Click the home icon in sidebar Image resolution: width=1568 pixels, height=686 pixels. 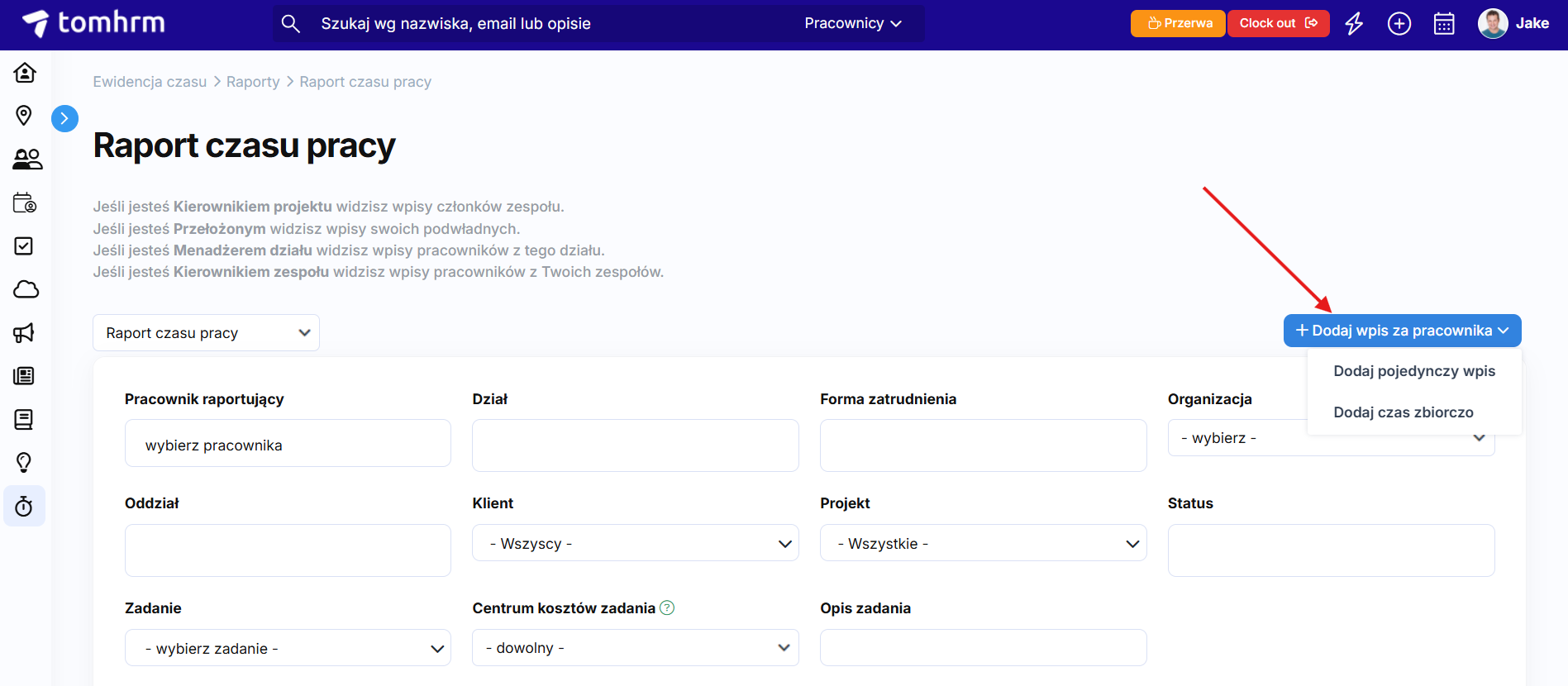click(x=25, y=73)
